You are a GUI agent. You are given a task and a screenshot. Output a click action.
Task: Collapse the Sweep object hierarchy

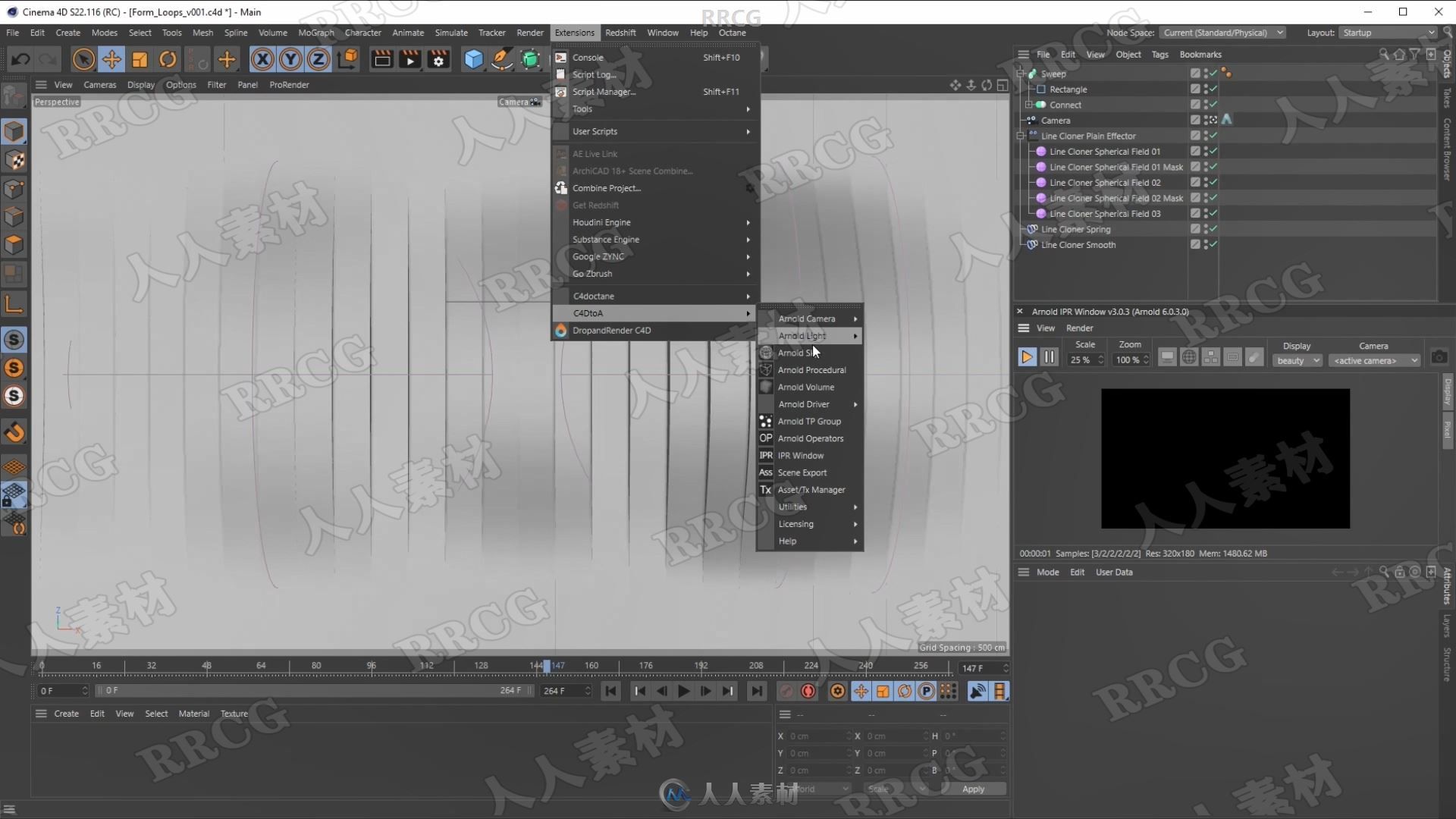coord(1021,74)
